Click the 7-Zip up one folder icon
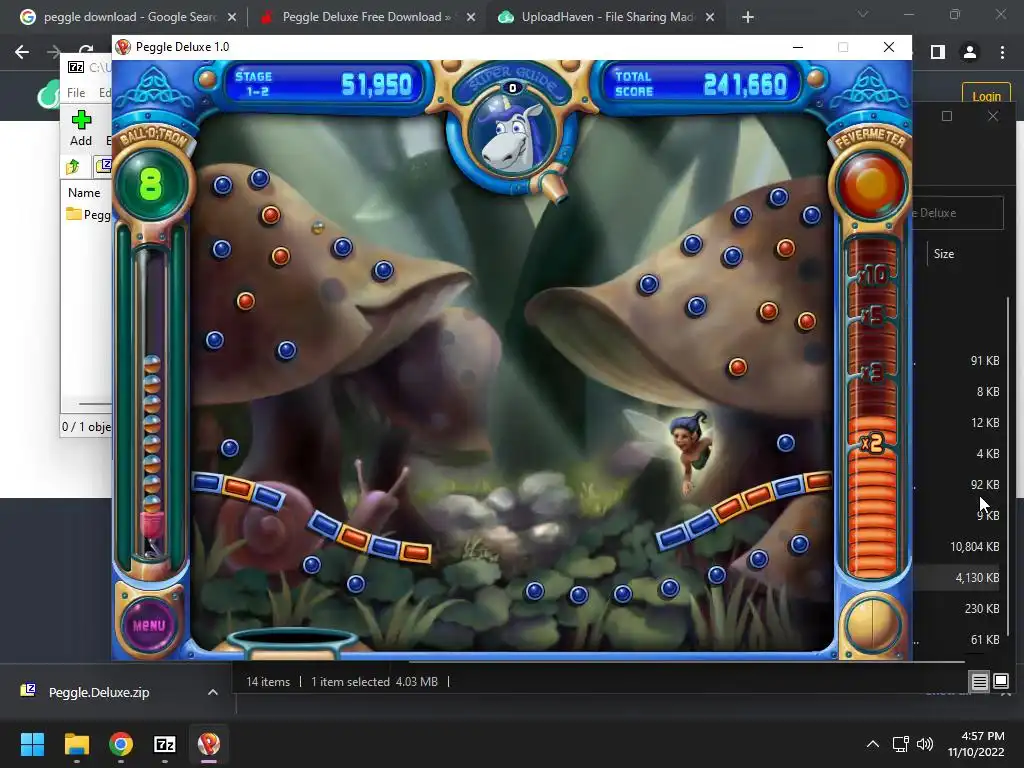The height and width of the screenshot is (768, 1024). coord(73,166)
